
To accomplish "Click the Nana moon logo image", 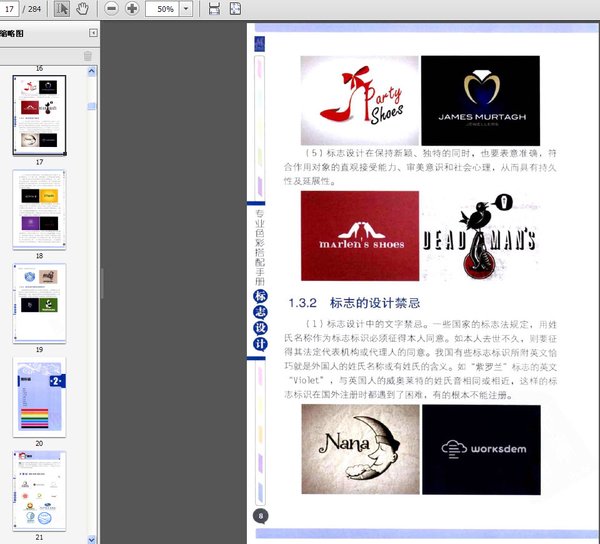I will point(360,450).
